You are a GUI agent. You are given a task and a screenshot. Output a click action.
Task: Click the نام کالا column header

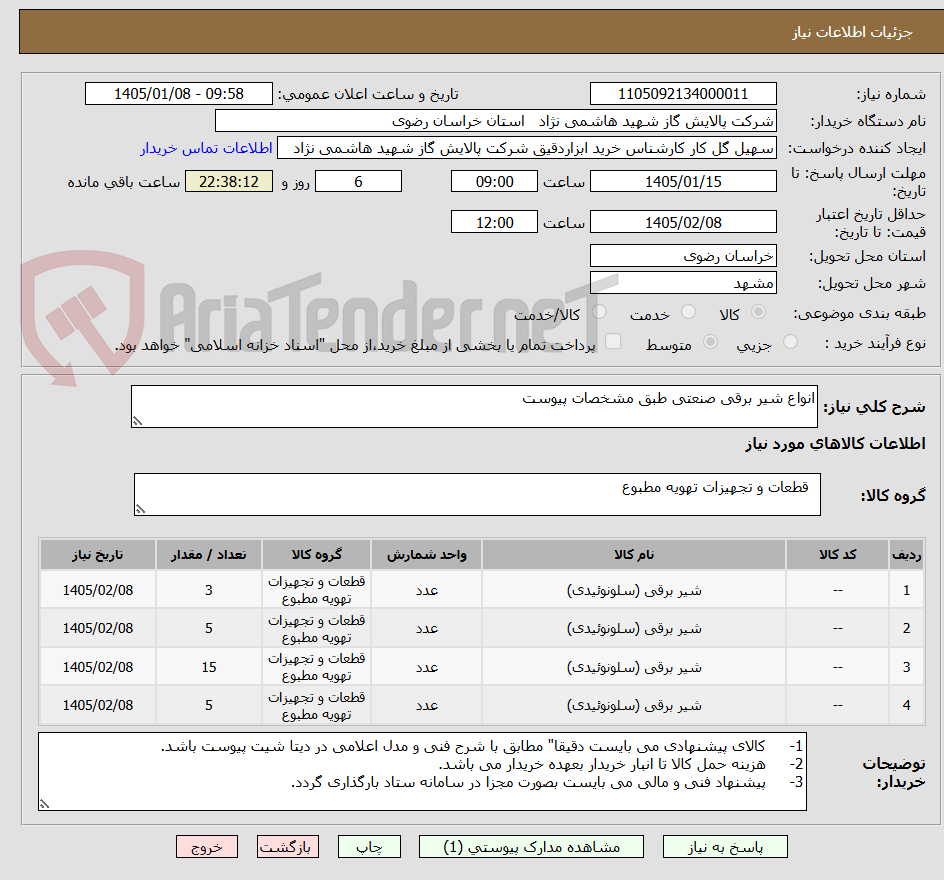[x=634, y=554]
